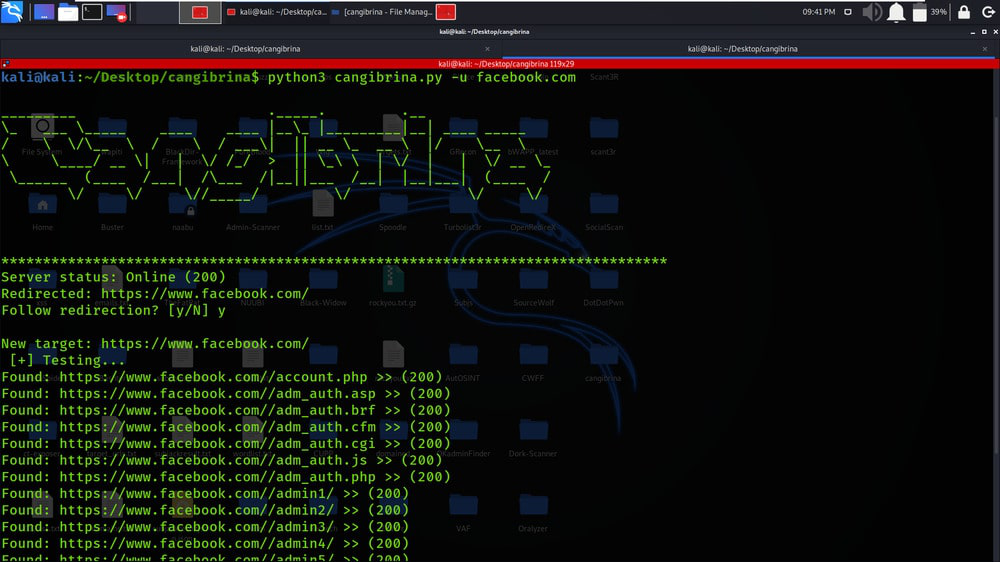Image resolution: width=1000 pixels, height=562 pixels.
Task: Click the red 119x29 terminal title strip
Action: click(x=506, y=64)
